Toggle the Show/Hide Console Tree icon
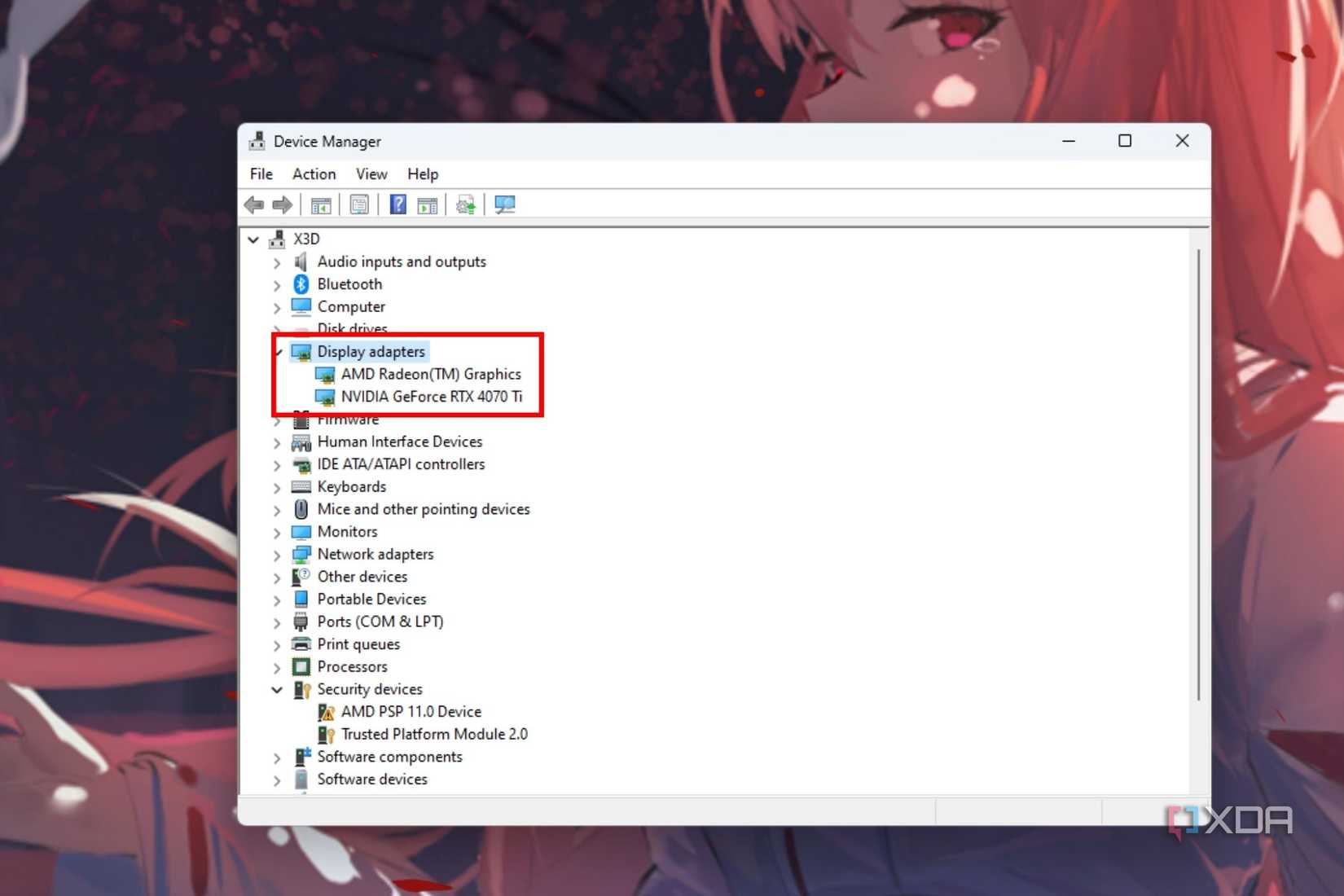1344x896 pixels. [x=320, y=204]
